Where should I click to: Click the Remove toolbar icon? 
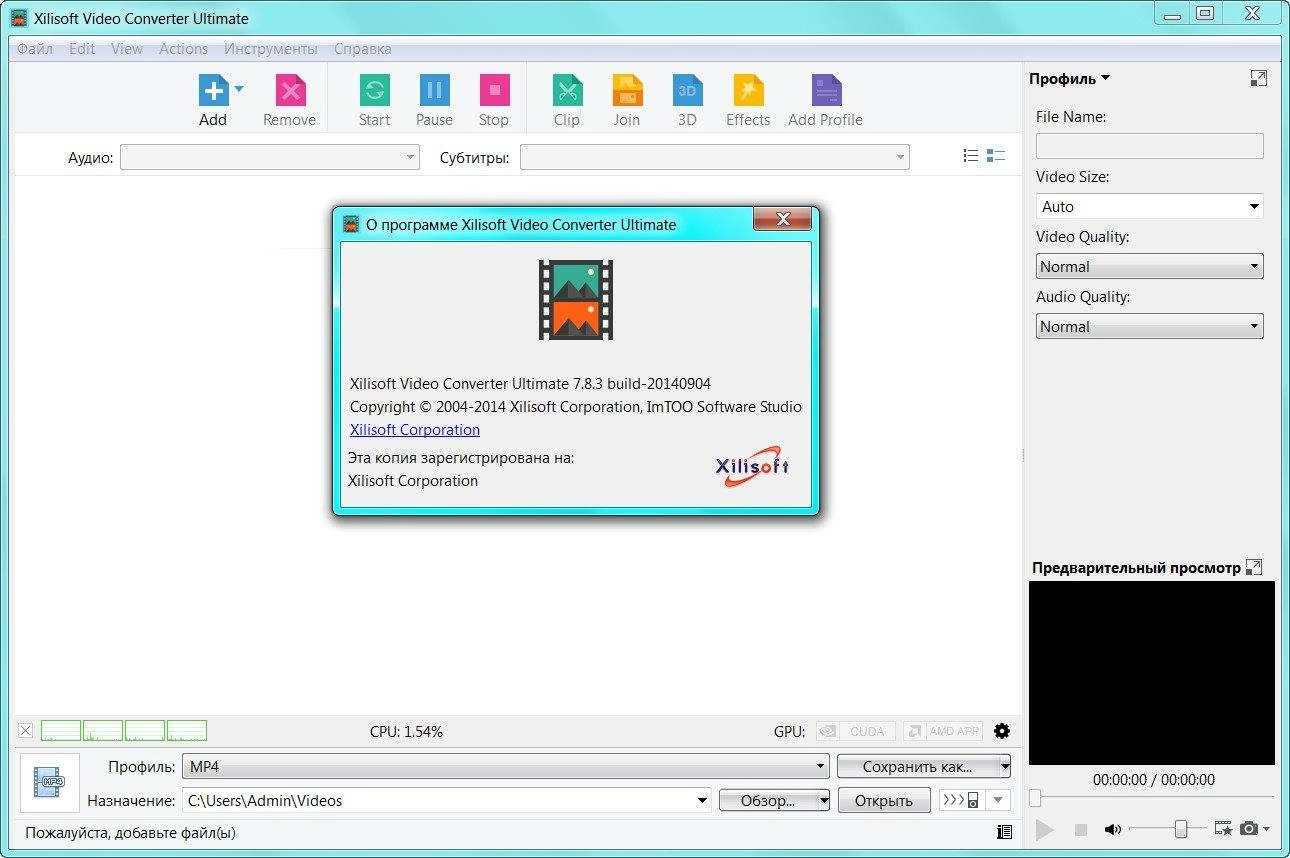[x=290, y=91]
